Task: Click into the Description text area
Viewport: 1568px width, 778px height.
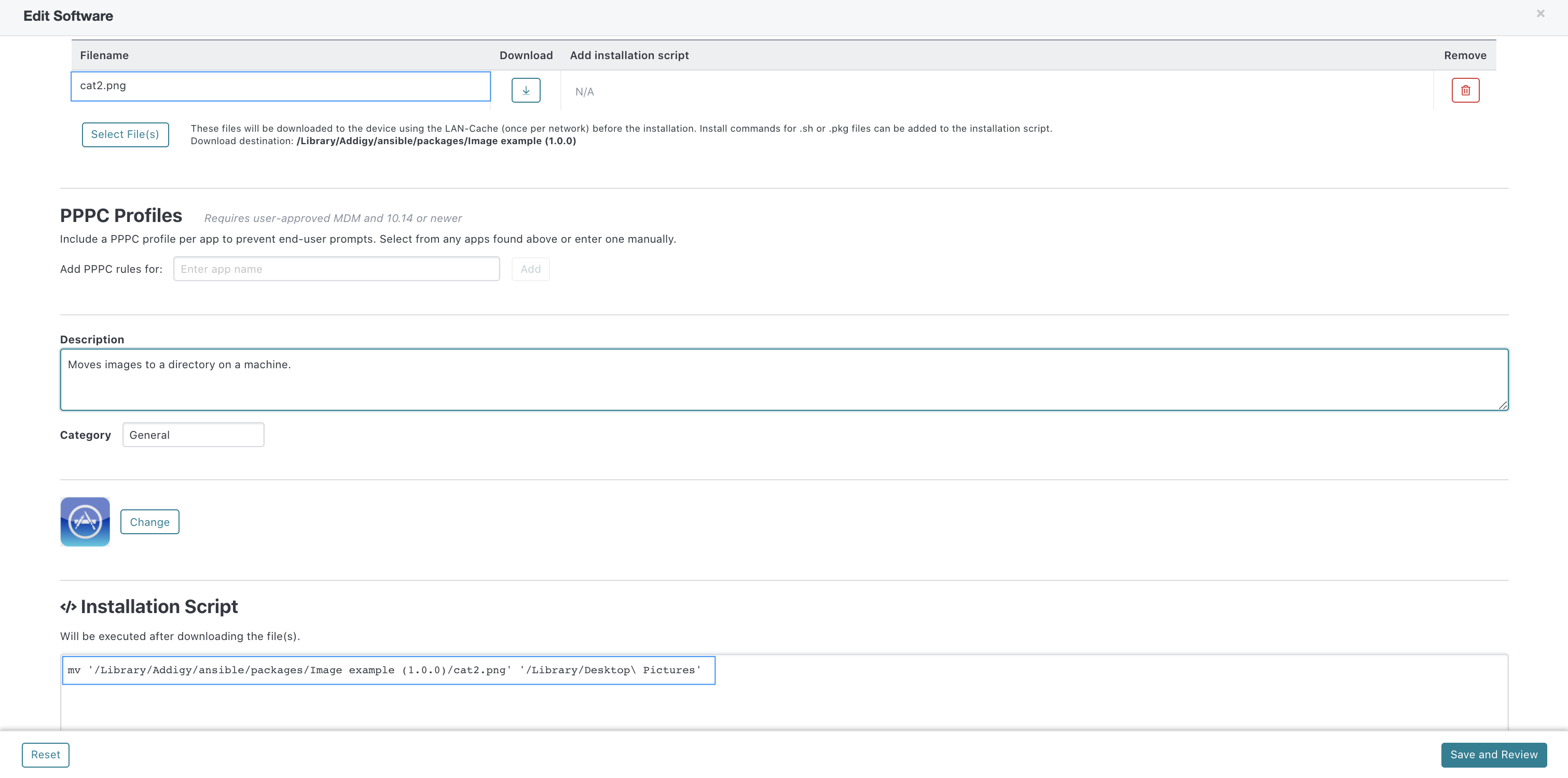Action: tap(784, 380)
